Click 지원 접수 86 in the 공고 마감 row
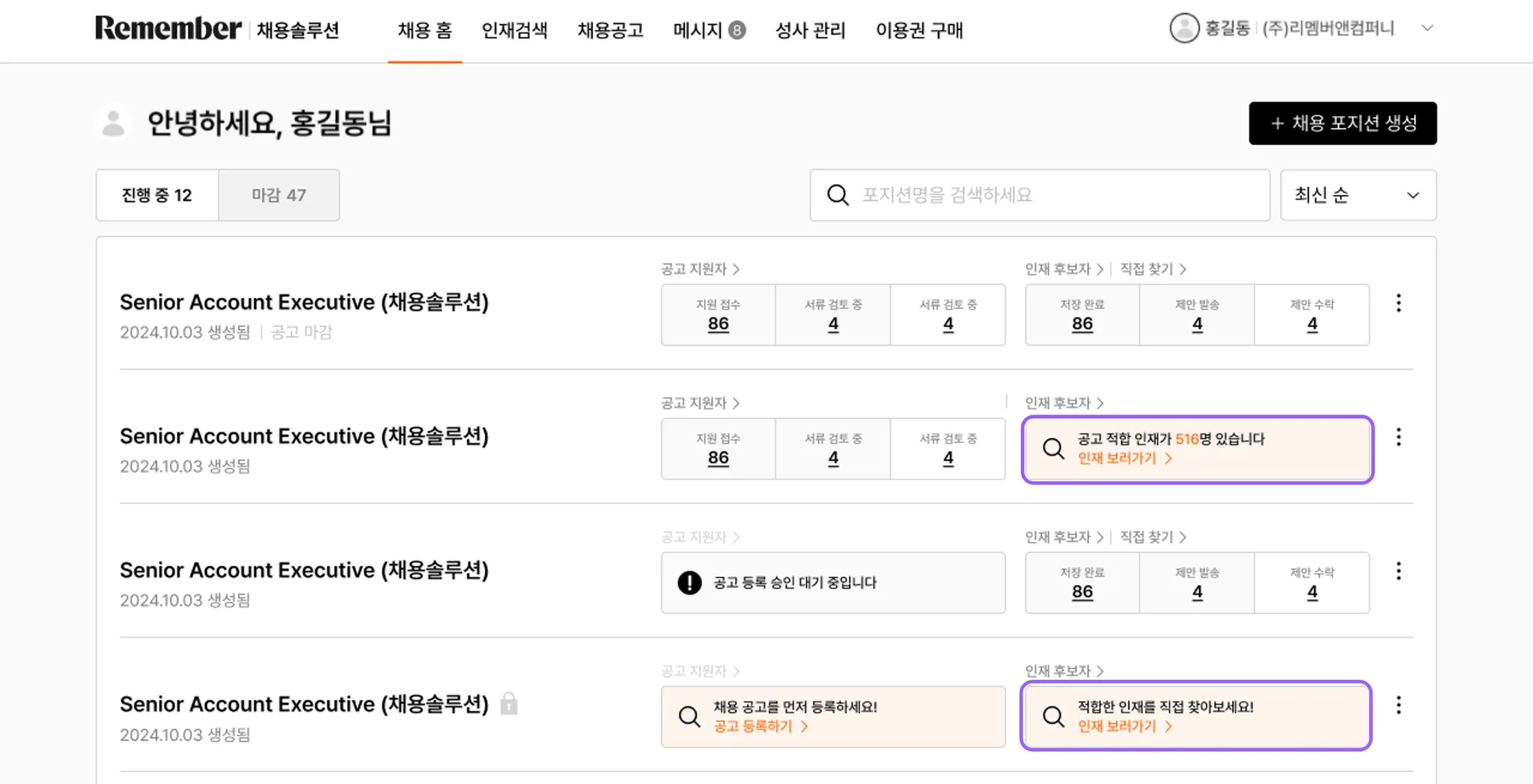 coord(718,315)
